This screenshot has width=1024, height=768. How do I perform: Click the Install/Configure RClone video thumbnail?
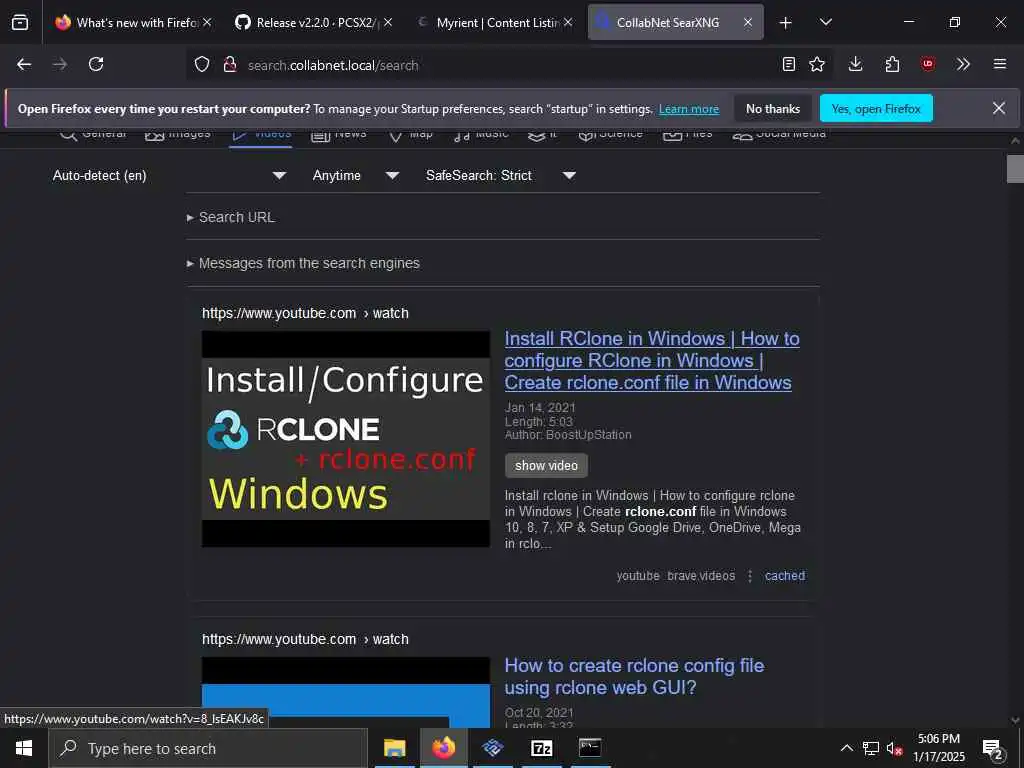click(x=345, y=439)
